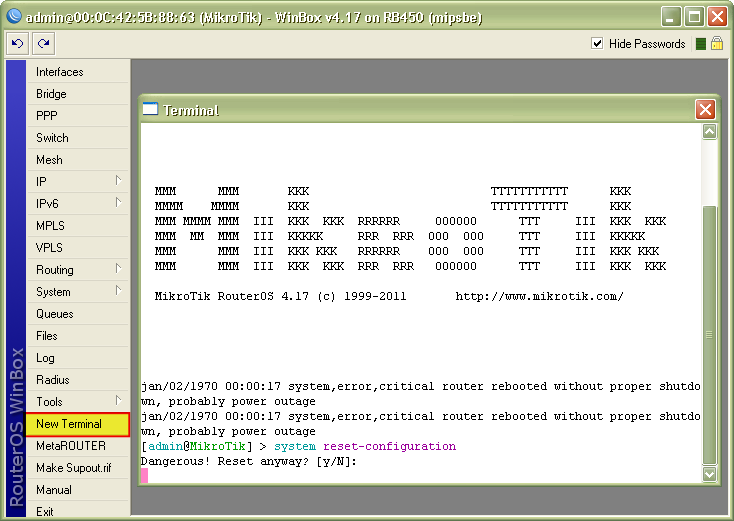
Task: Open the Bridge menu item
Action: point(78,94)
